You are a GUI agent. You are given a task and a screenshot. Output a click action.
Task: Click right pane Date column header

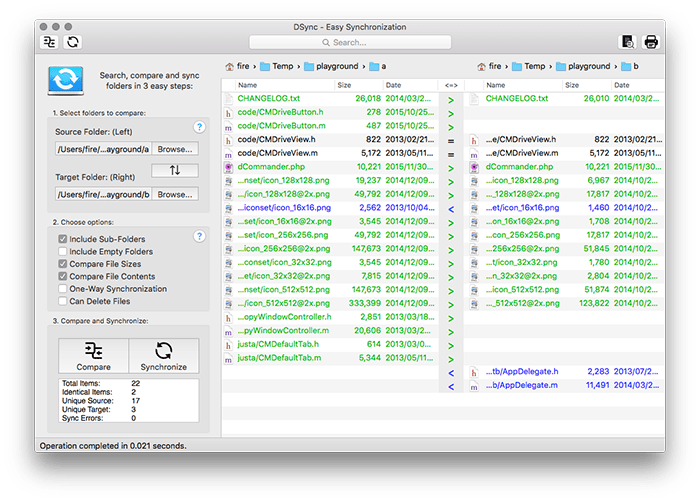pos(638,85)
